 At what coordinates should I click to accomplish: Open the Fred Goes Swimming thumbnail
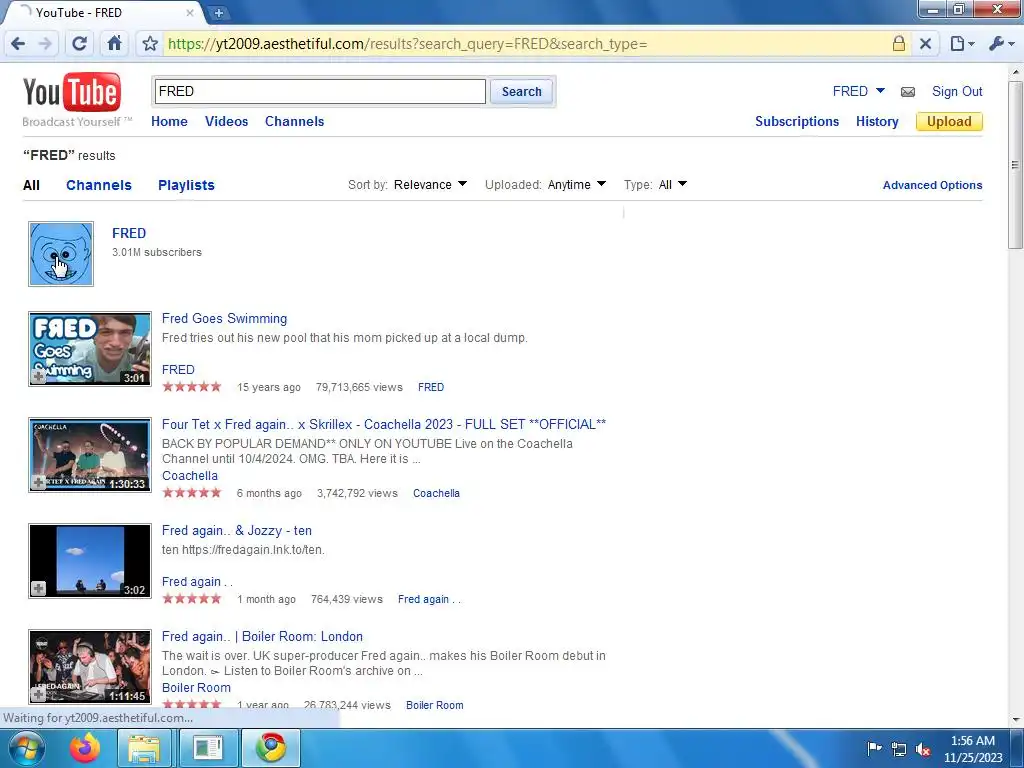pyautogui.click(x=89, y=349)
